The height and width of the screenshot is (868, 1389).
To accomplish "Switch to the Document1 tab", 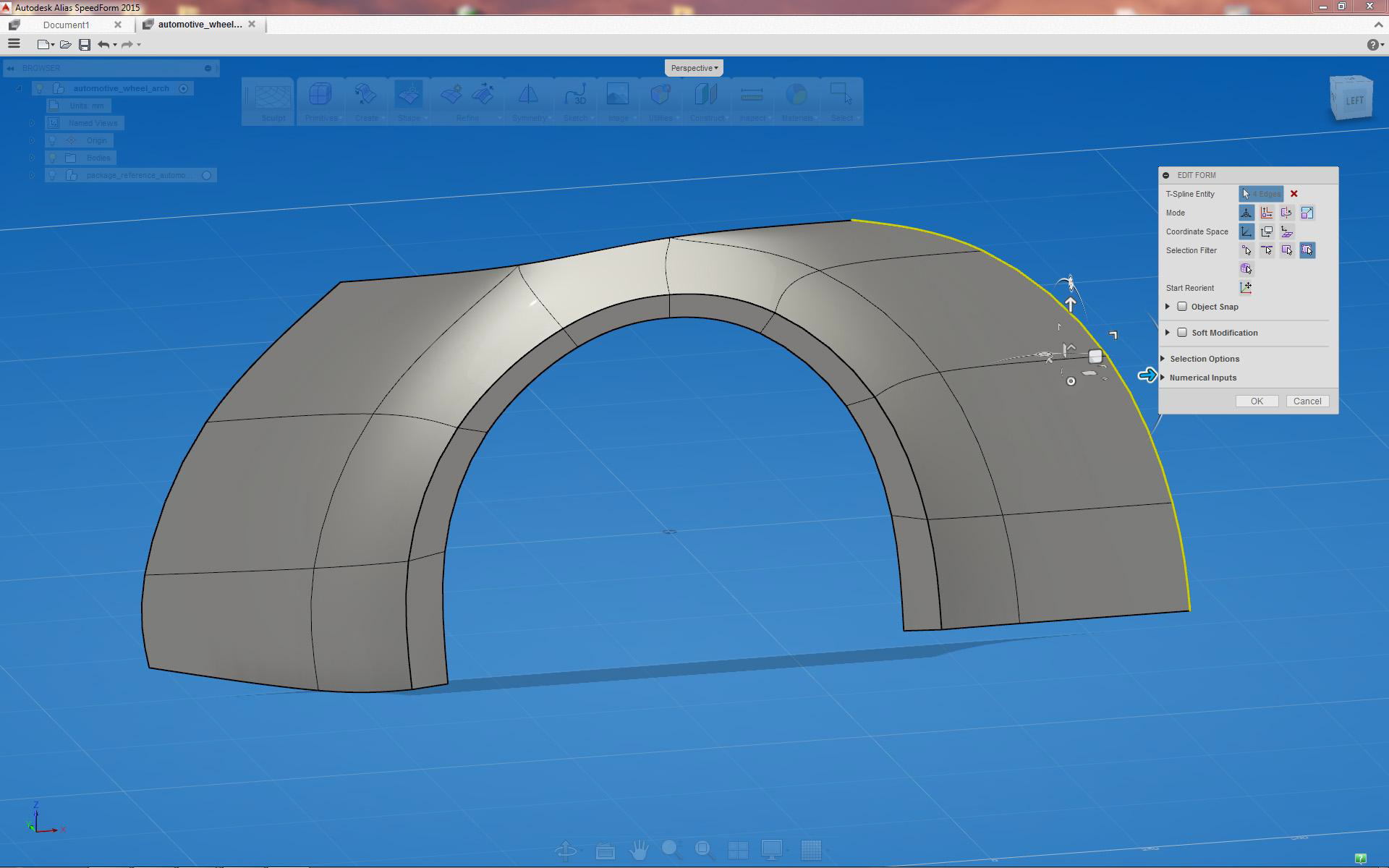I will (66, 25).
